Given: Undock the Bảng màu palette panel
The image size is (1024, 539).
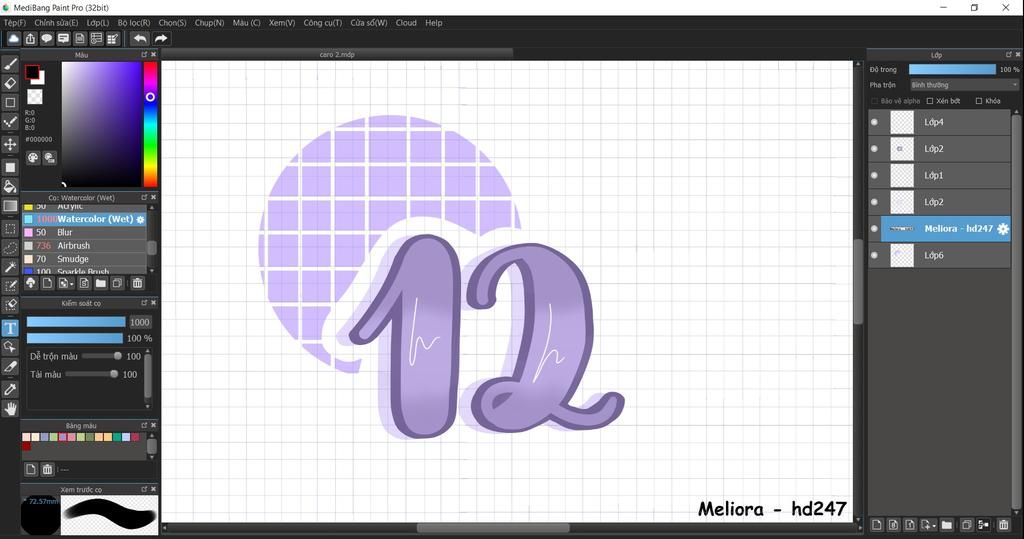Looking at the screenshot, I should [x=144, y=425].
